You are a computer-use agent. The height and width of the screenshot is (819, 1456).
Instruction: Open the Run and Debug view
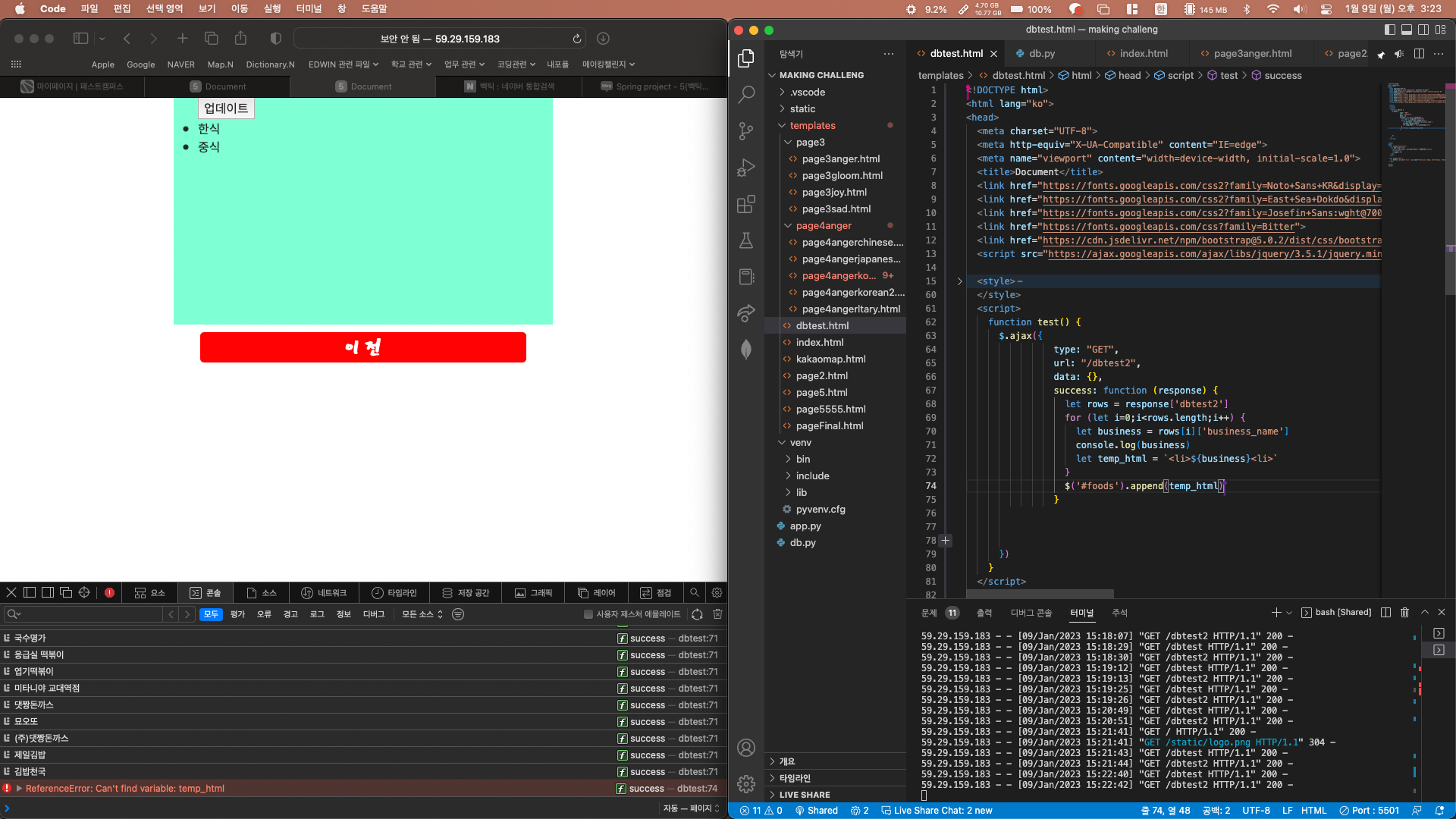pos(746,167)
